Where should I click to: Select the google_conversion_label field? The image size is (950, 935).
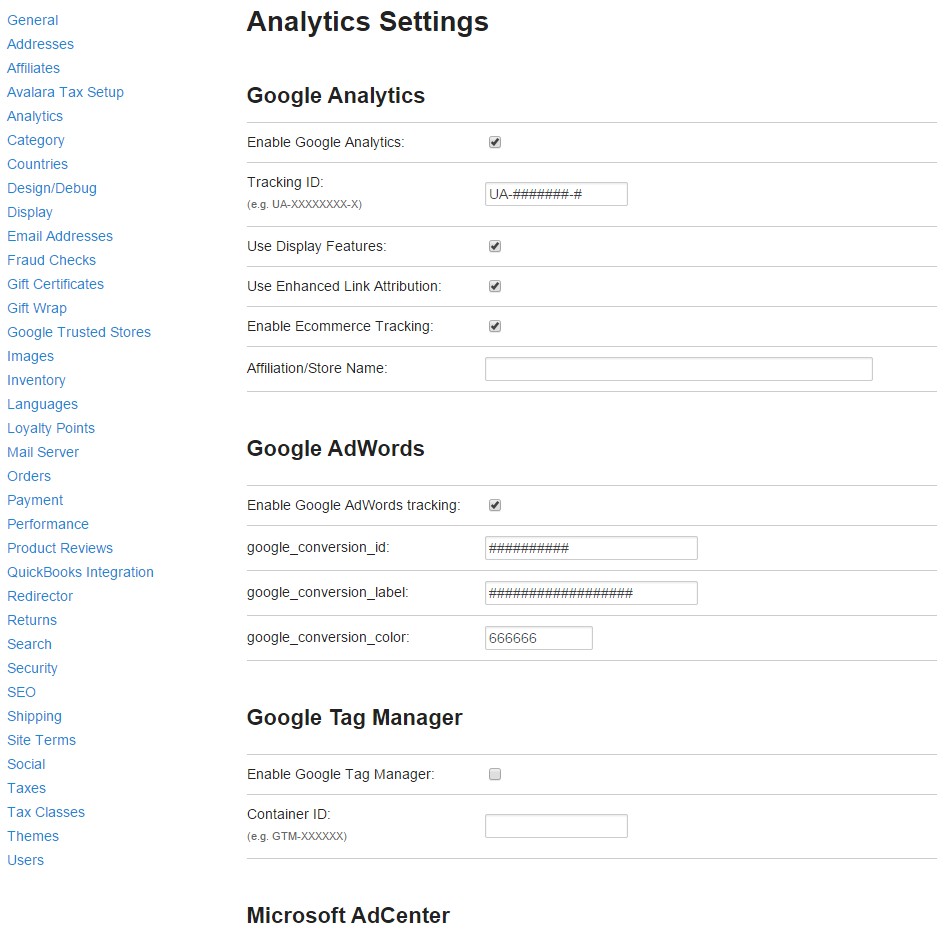click(591, 593)
